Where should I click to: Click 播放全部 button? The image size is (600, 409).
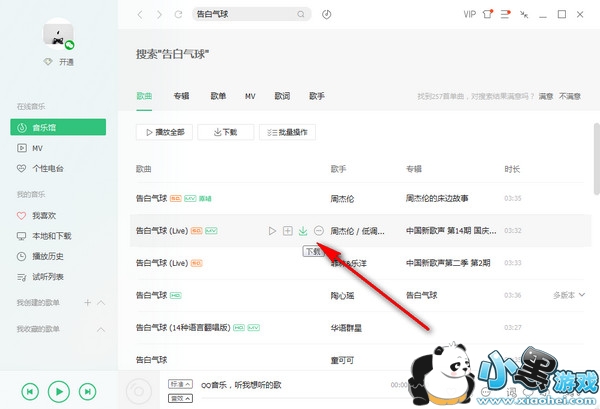164,132
